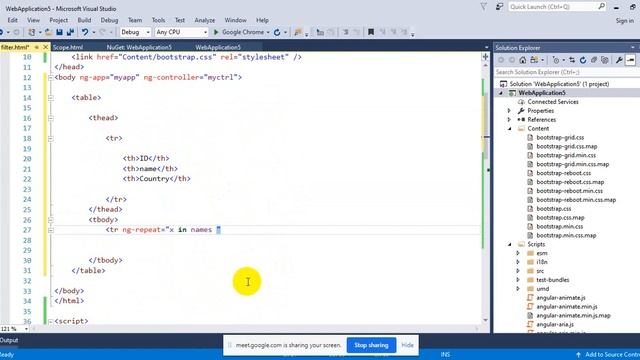640x360 pixels.
Task: Close the filter.html tab with X
Action: click(x=45, y=47)
